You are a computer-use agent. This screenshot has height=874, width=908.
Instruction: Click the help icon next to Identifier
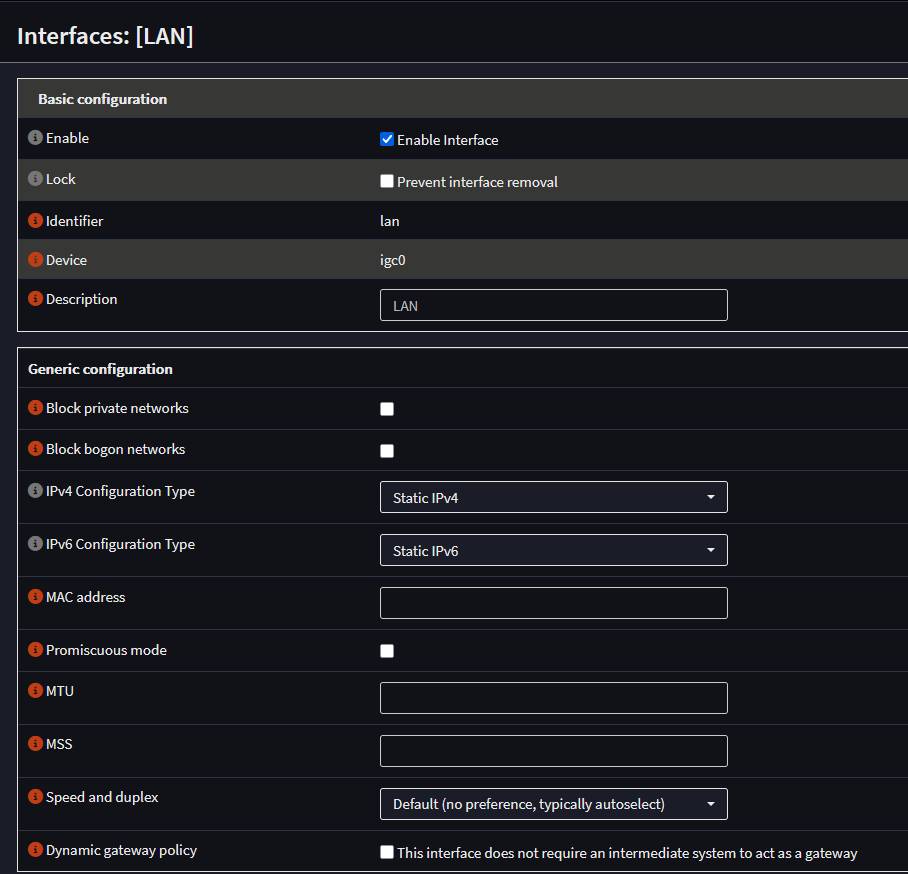point(35,221)
